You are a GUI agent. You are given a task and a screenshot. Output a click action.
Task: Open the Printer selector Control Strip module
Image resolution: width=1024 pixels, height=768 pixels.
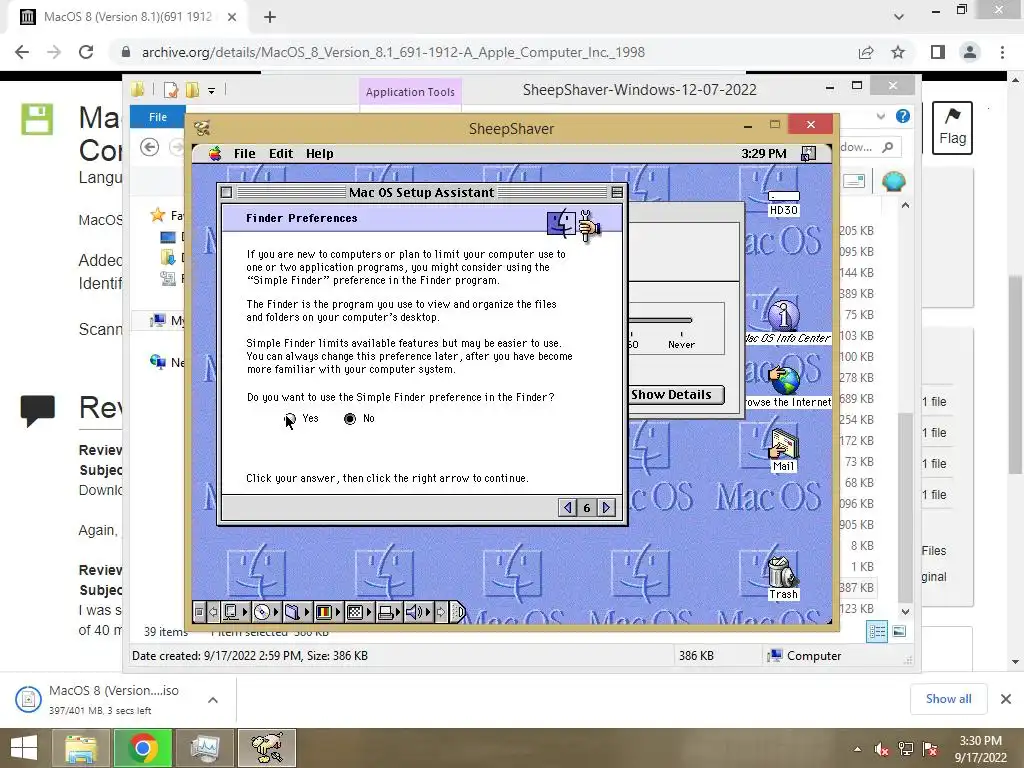coord(389,612)
